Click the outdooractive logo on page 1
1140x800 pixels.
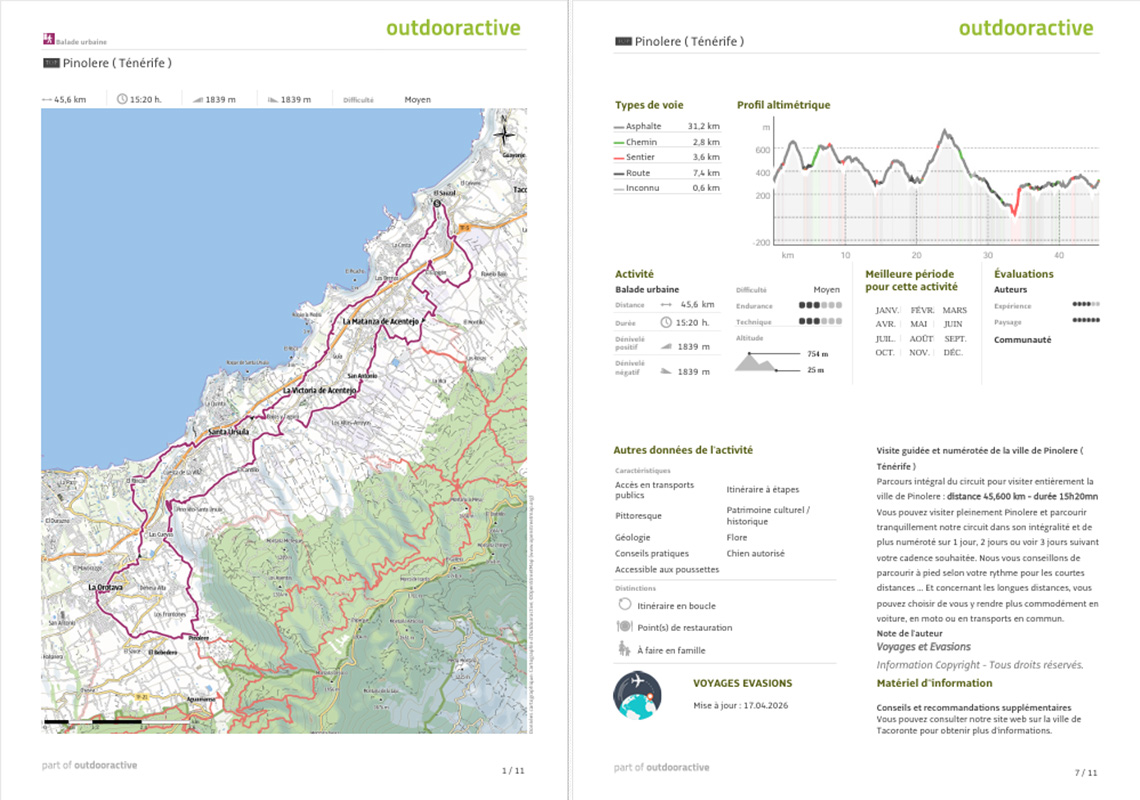453,28
